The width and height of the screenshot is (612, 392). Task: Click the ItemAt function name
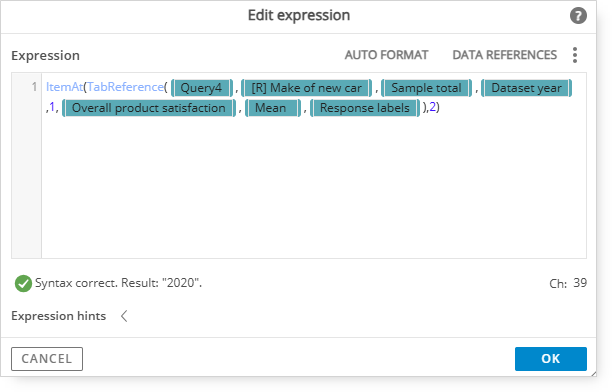[x=64, y=87]
